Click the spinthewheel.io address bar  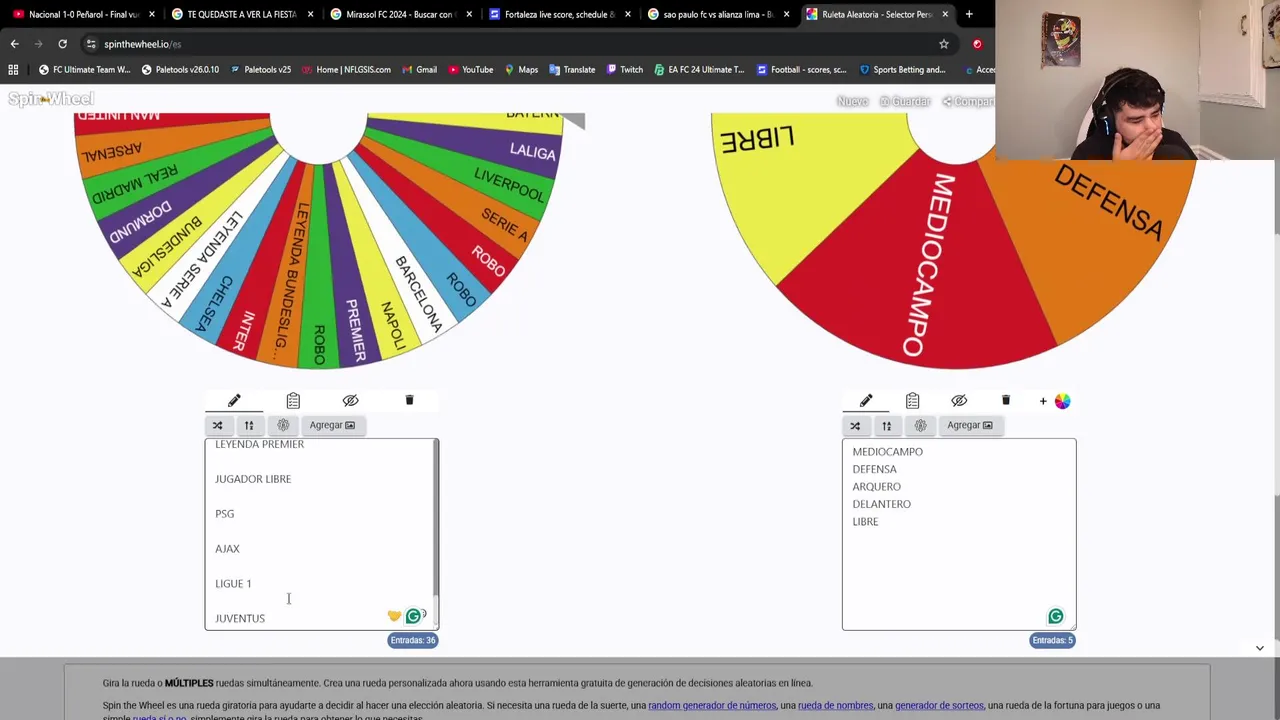pyautogui.click(x=510, y=44)
